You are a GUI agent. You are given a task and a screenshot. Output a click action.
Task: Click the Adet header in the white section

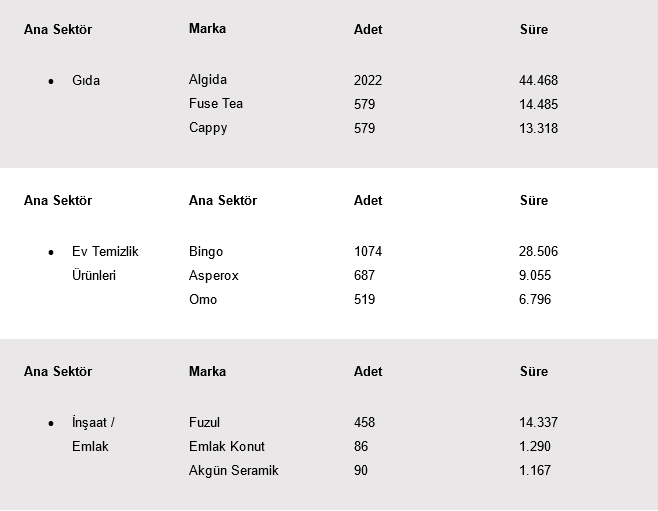coord(368,200)
